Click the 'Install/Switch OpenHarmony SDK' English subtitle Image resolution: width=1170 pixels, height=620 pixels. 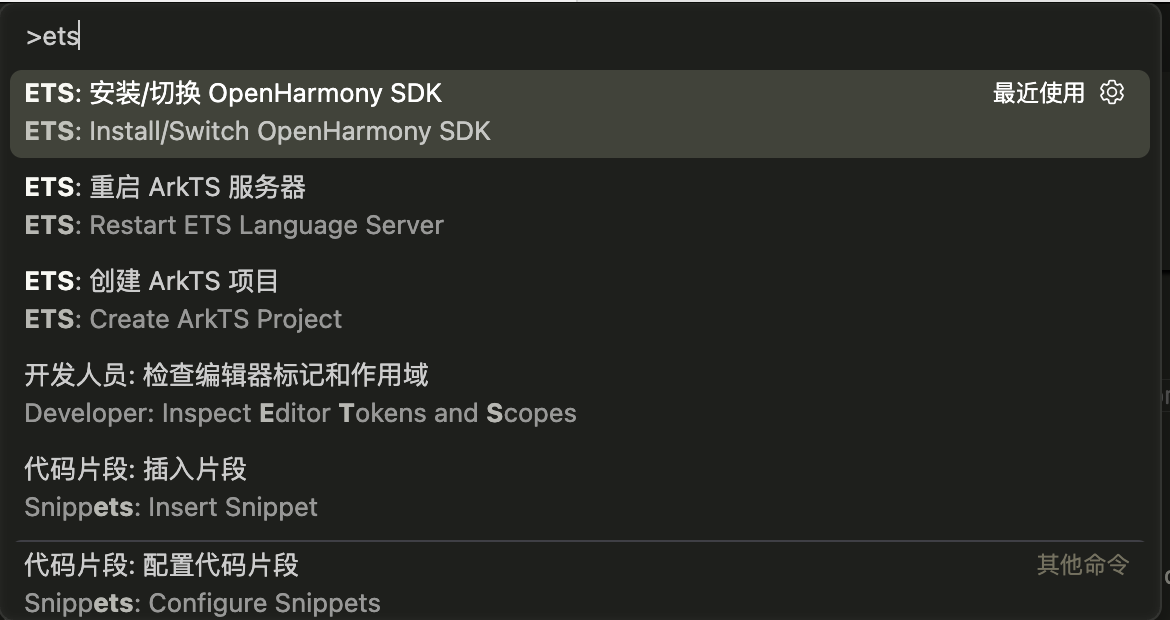289,131
